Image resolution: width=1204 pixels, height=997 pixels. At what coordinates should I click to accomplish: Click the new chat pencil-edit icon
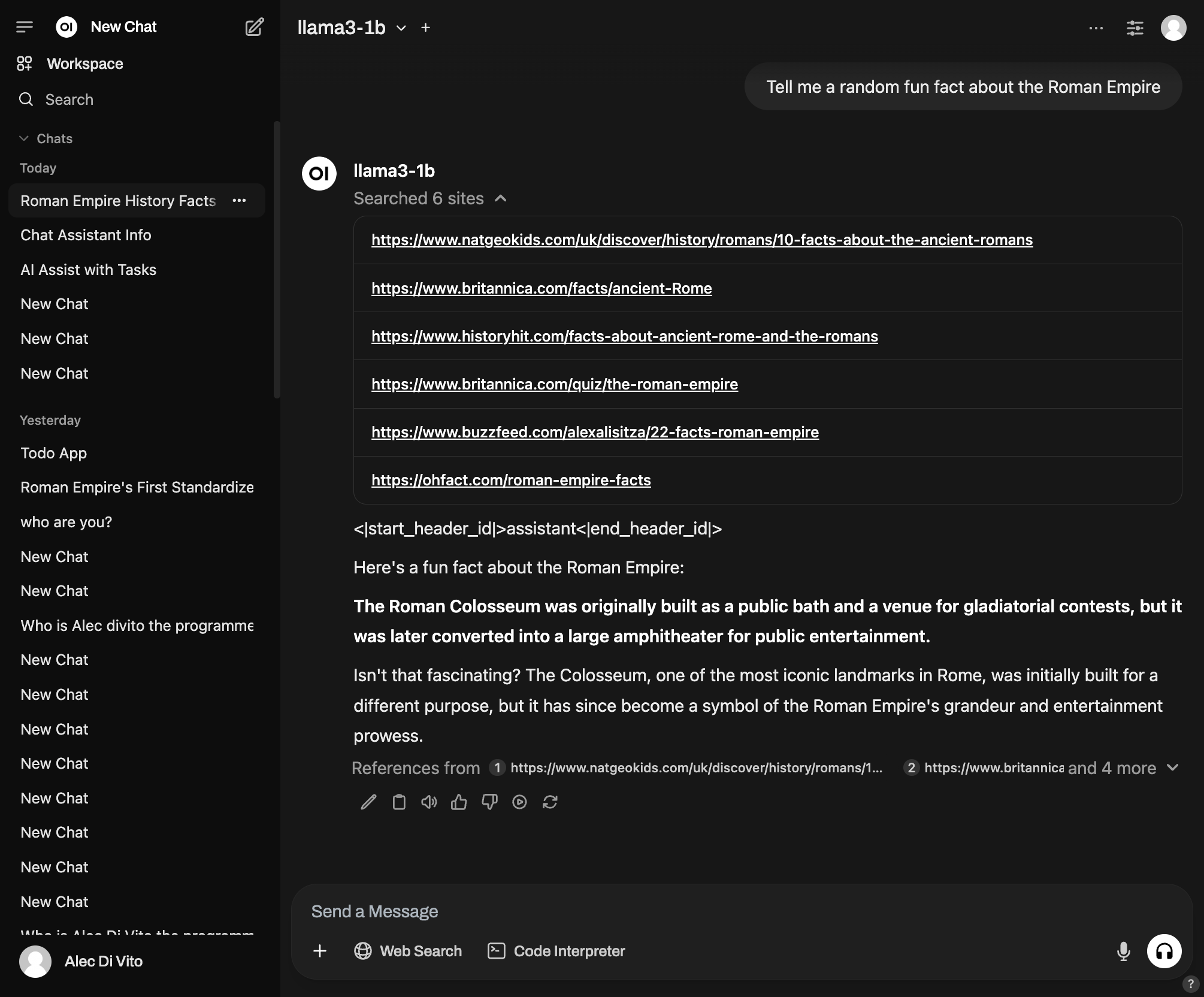(255, 27)
